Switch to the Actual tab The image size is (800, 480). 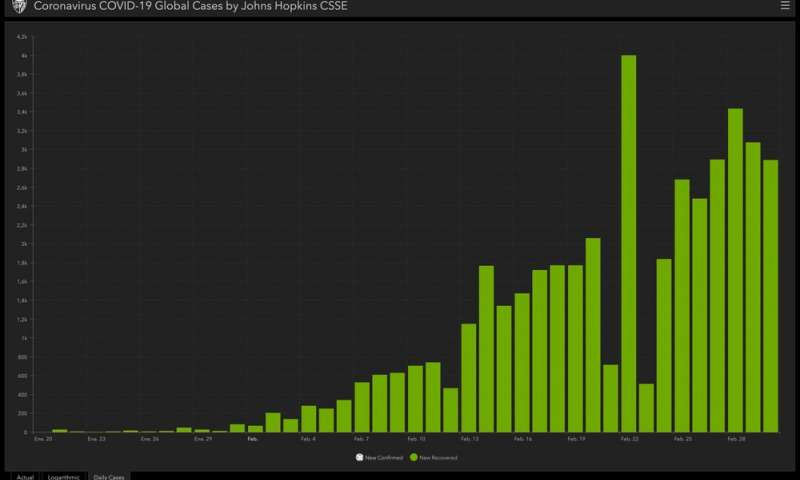[x=25, y=477]
